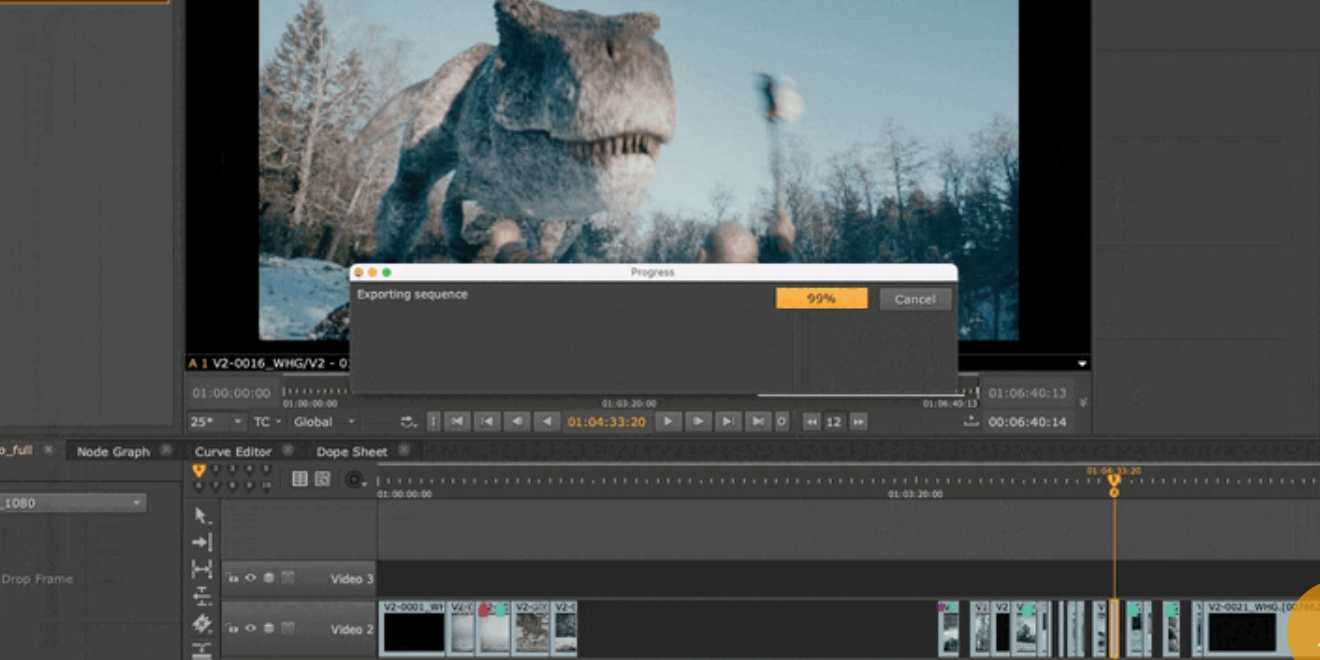Cancel the sequence export
The width and height of the screenshot is (1320, 660).
[x=915, y=299]
